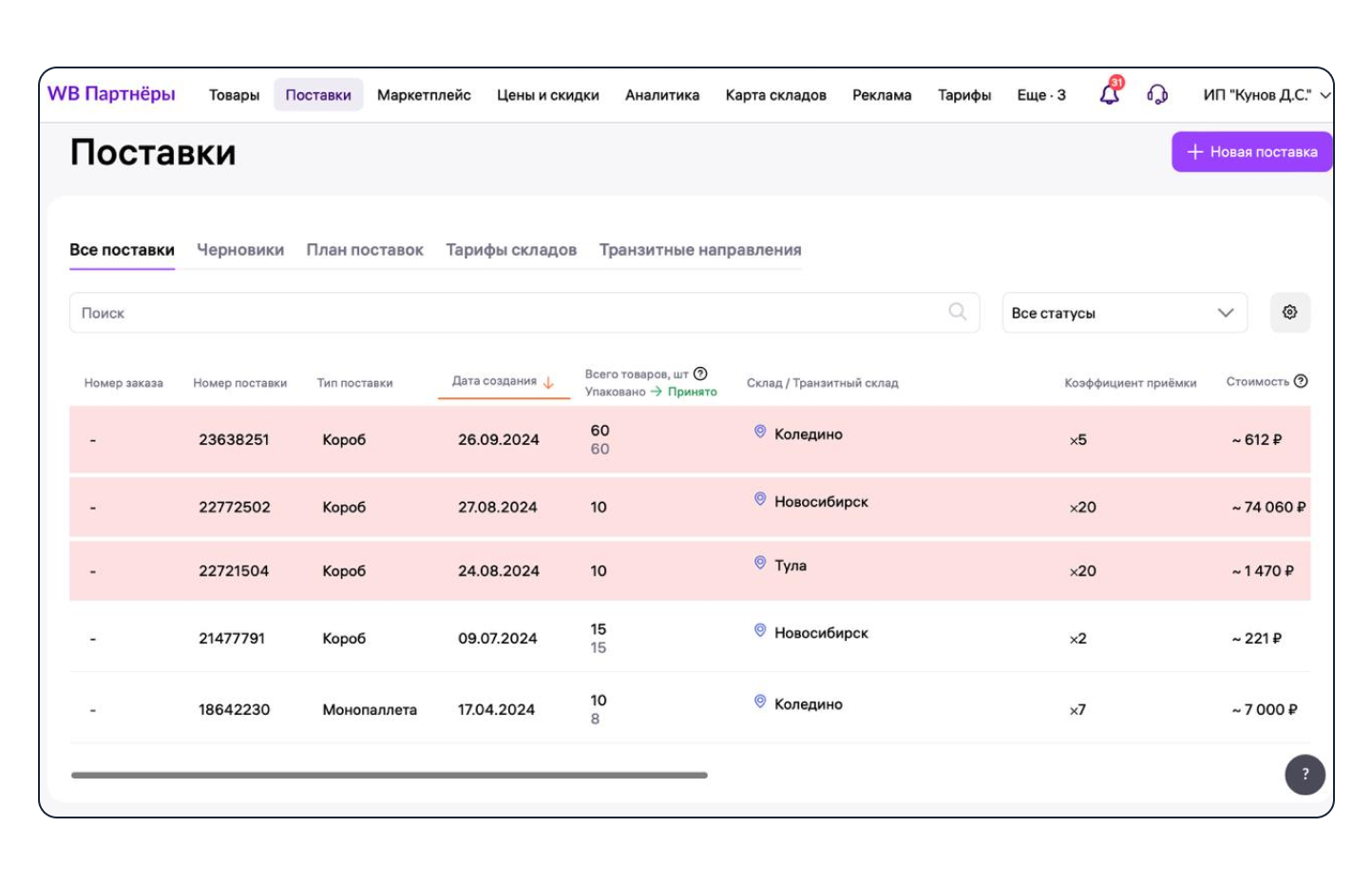Click the Коэффициент приёмки column header
Image resolution: width=1372 pixels, height=885 pixels.
(1131, 383)
